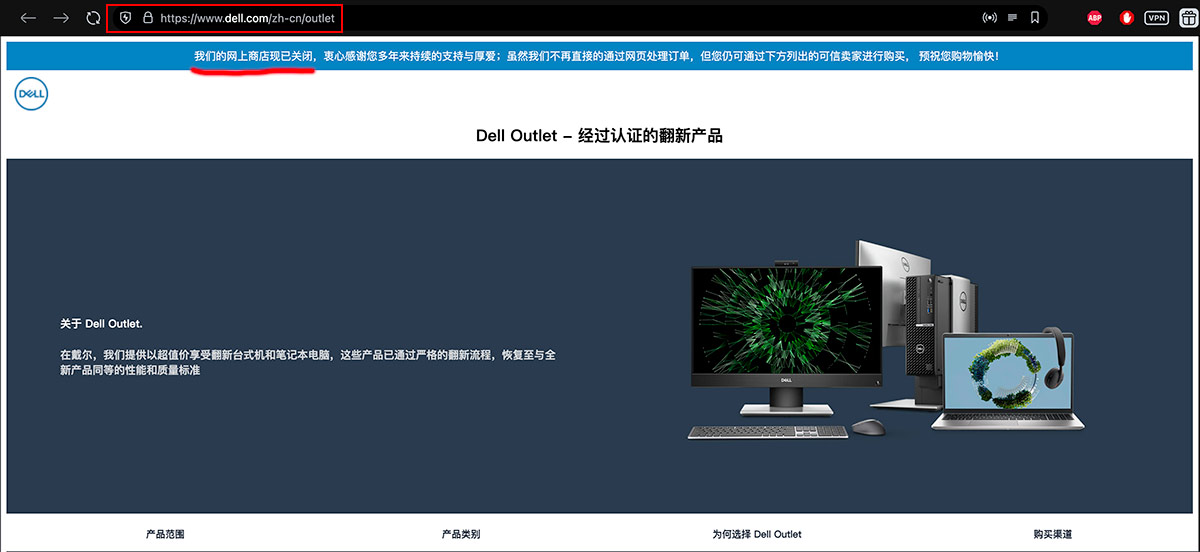Open the gift box icon in the toolbar
Viewport: 1200px width, 552px height.
pyautogui.click(x=1187, y=18)
